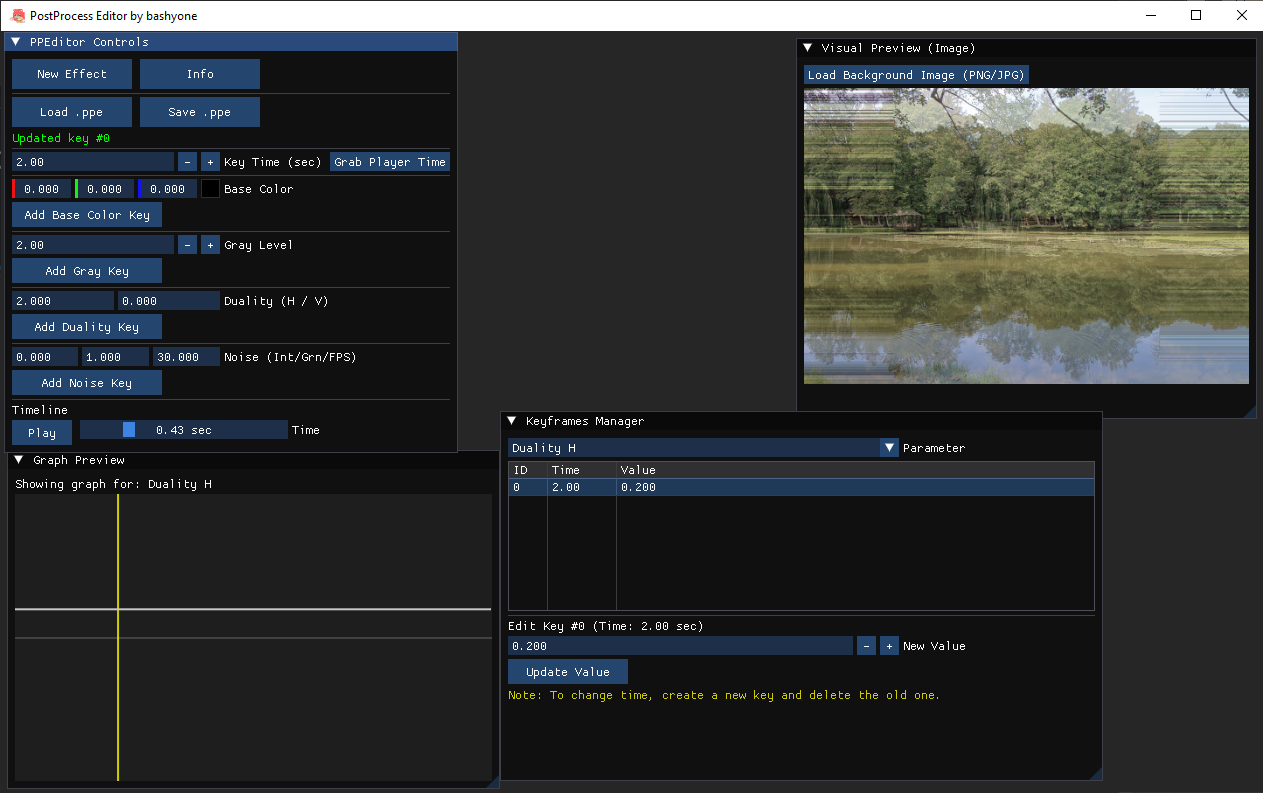
Task: Collapse the PPEditor Controls panel
Action: click(x=16, y=42)
